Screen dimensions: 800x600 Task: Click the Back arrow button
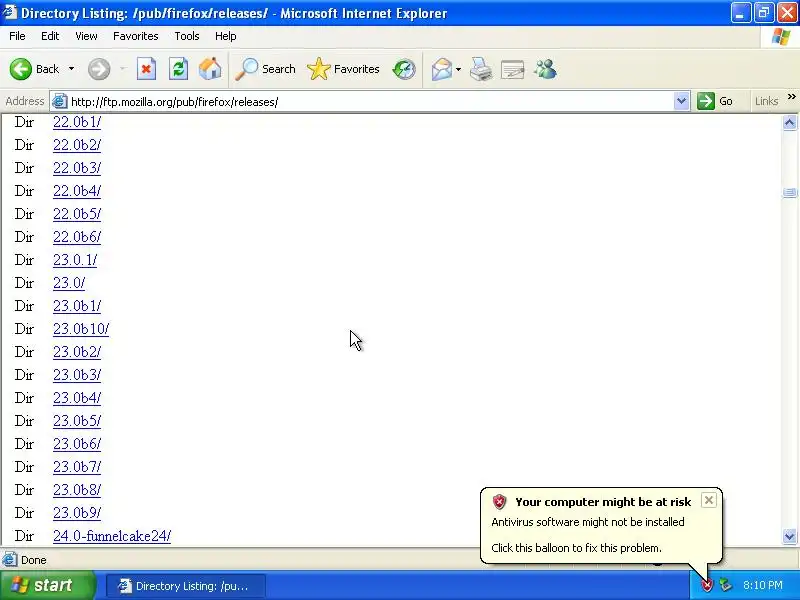pyautogui.click(x=21, y=69)
